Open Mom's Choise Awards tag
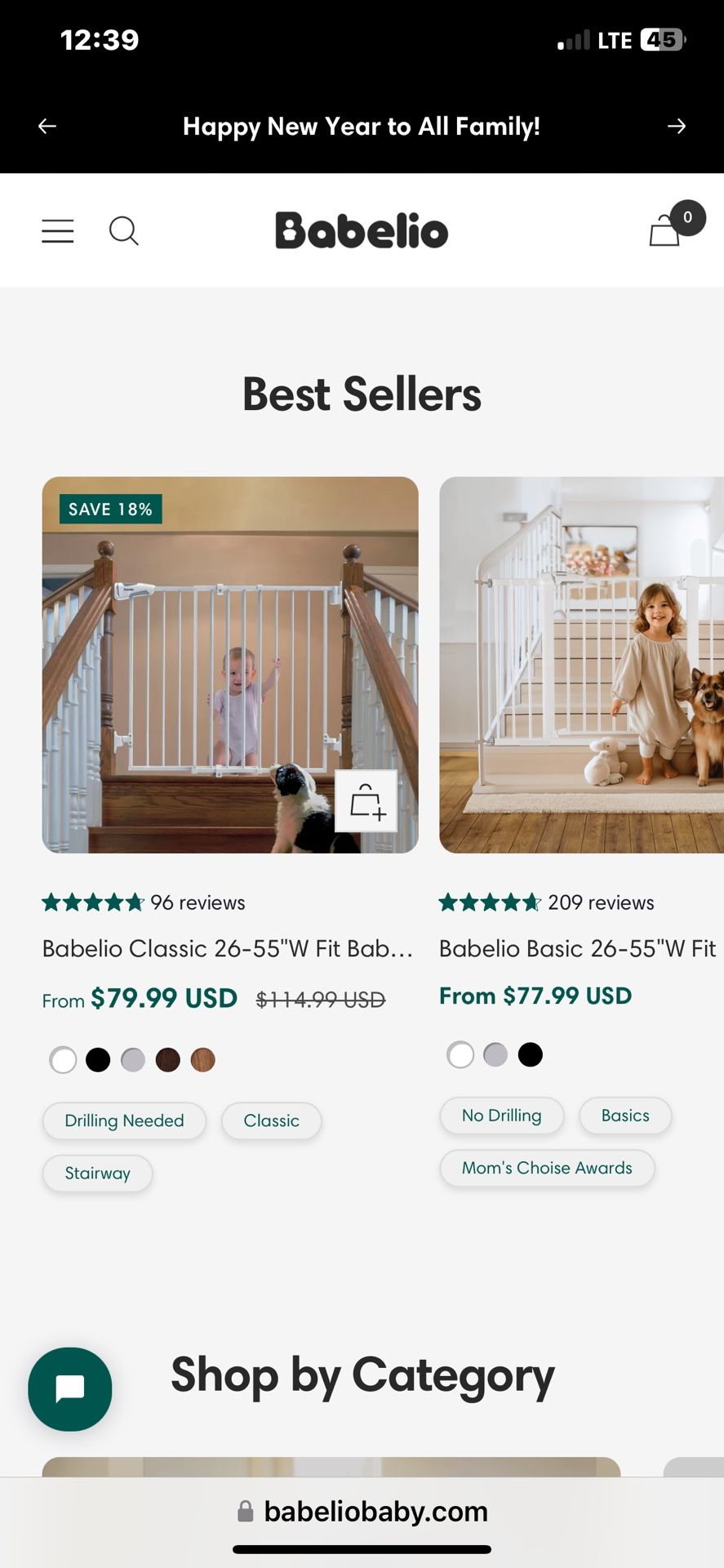 coord(547,1168)
